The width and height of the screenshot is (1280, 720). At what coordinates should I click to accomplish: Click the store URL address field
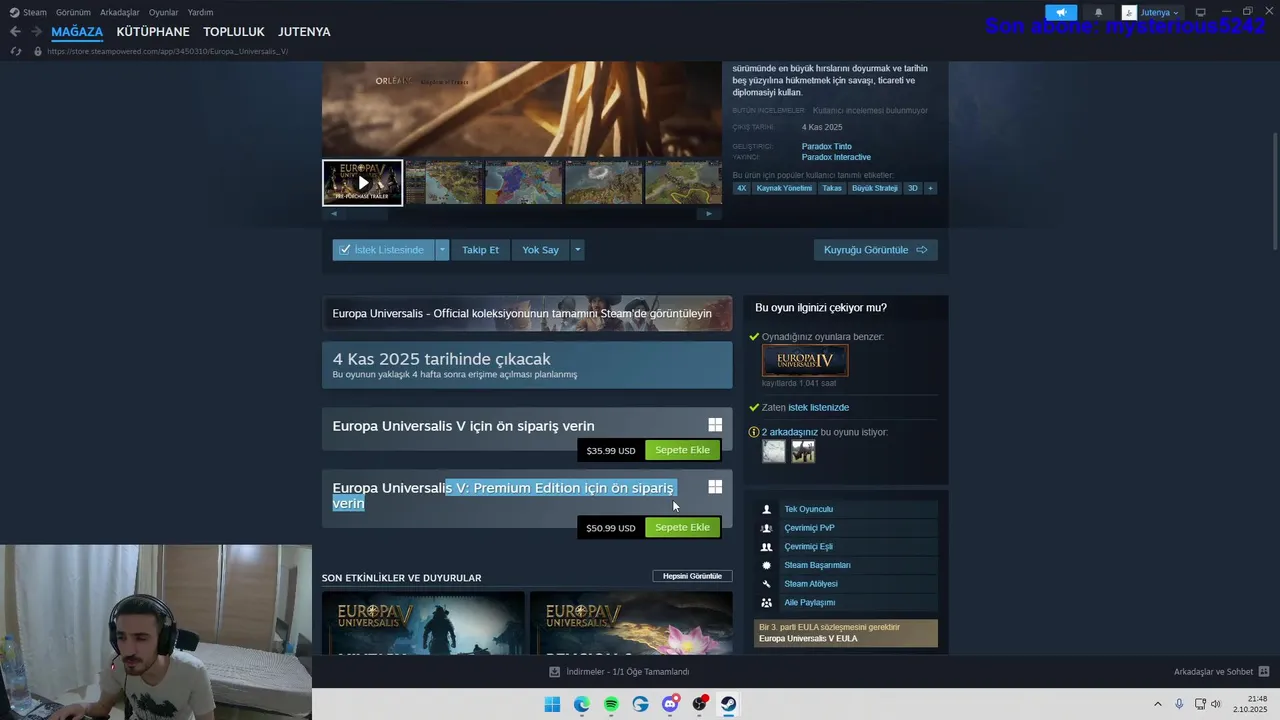pyautogui.click(x=167, y=51)
